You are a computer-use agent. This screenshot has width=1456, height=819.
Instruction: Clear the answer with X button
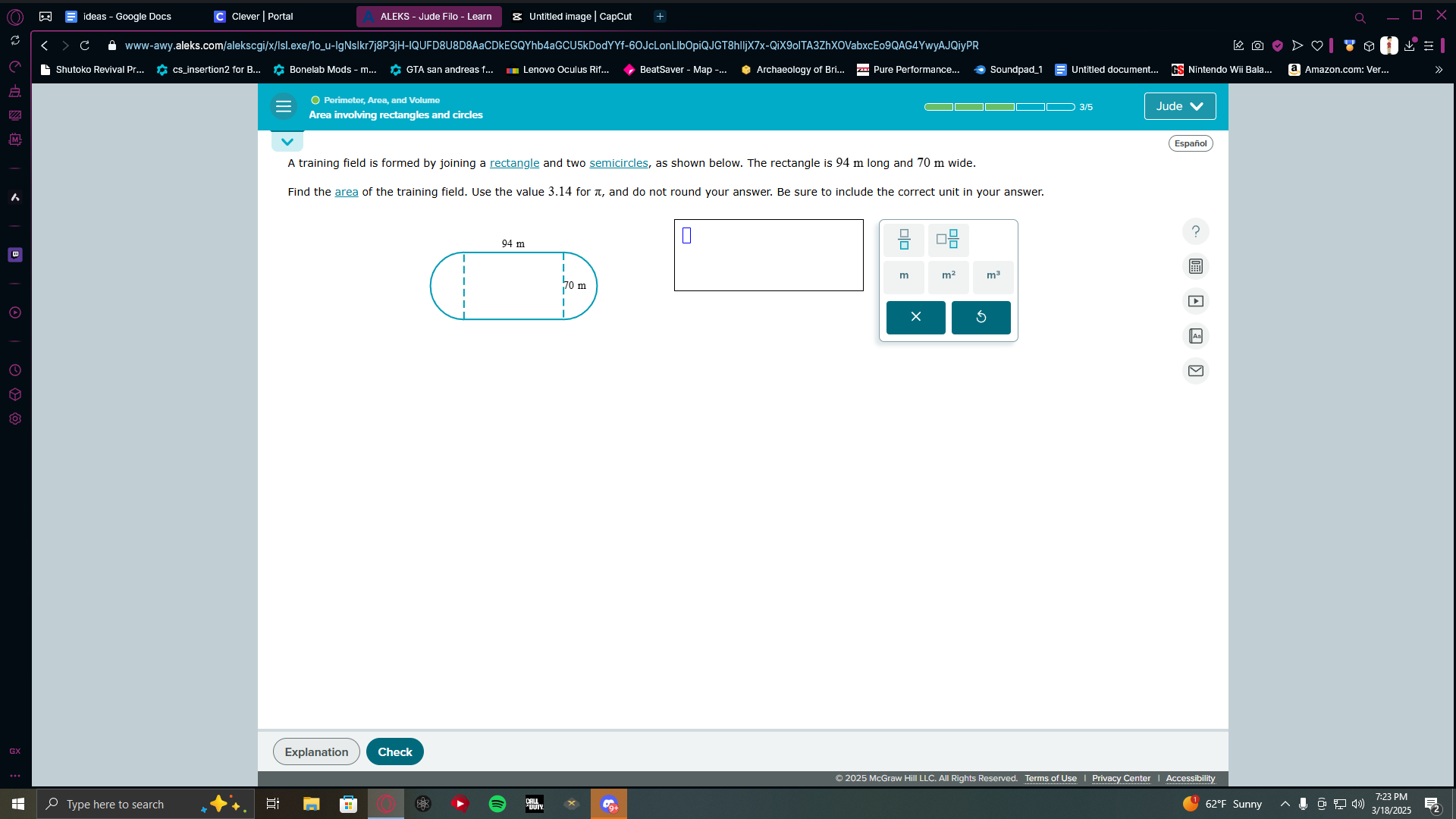tap(915, 317)
